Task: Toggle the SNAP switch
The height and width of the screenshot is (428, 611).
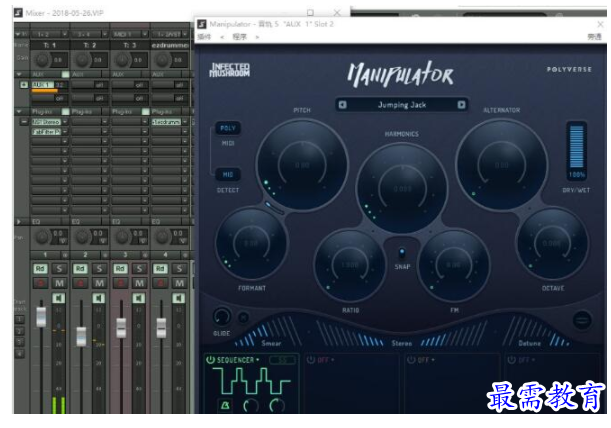Action: (402, 253)
